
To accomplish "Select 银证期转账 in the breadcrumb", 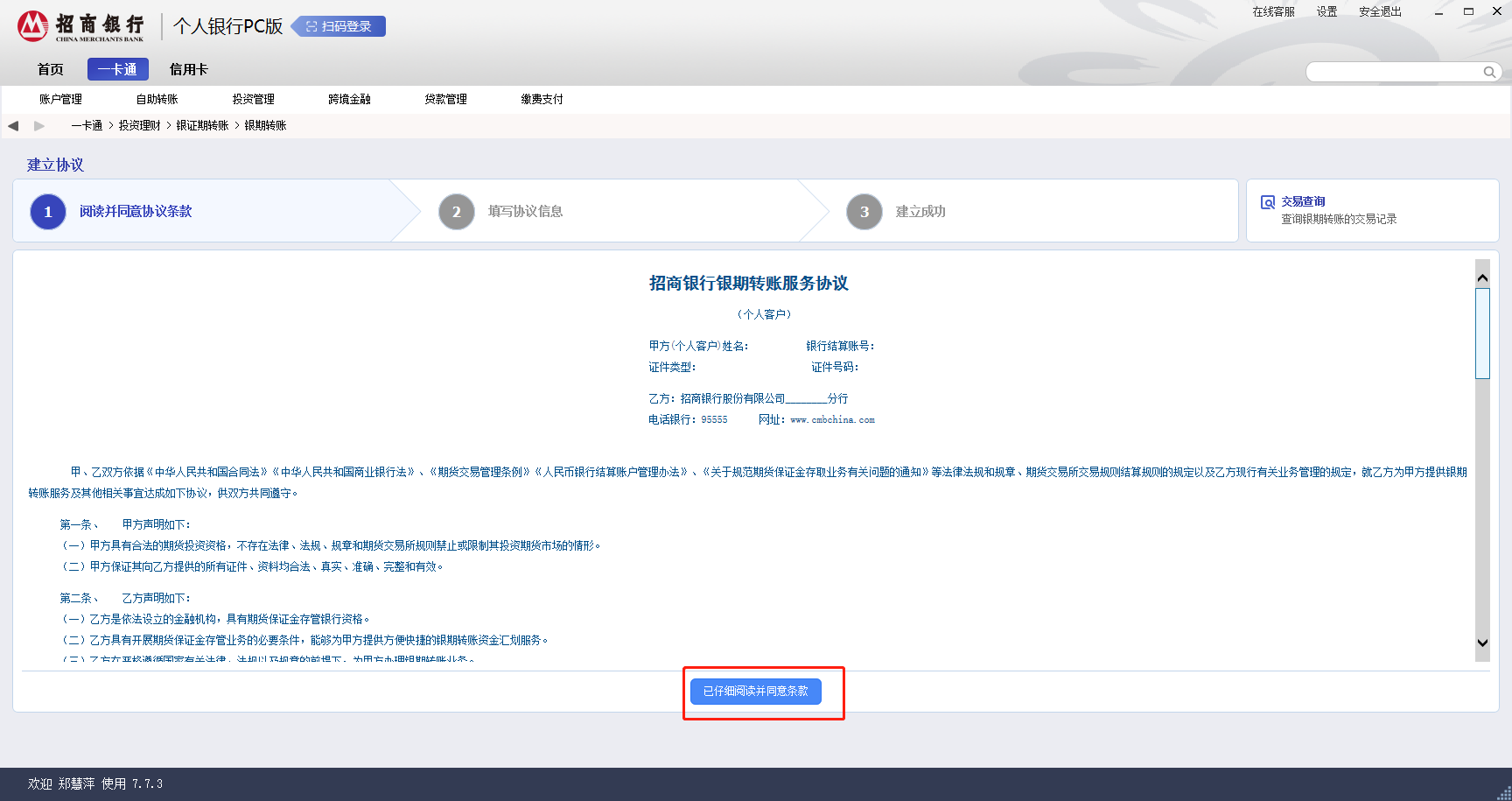I will (202, 126).
